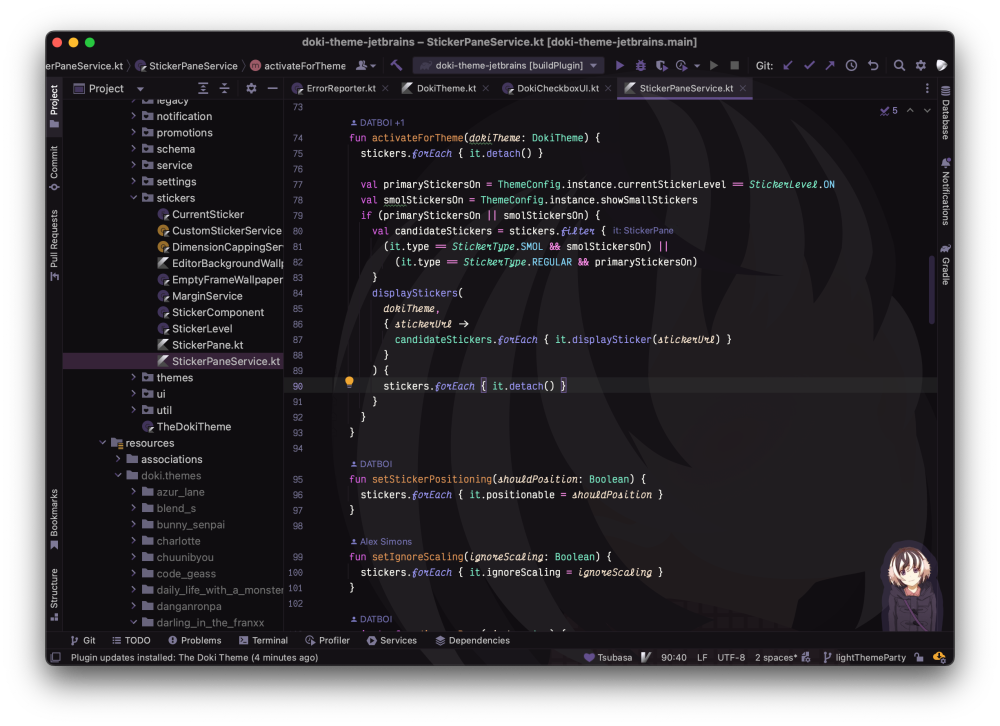Viewport: 1000px width, 726px height.
Task: Jump to next highlighted problem arrow
Action: (927, 110)
